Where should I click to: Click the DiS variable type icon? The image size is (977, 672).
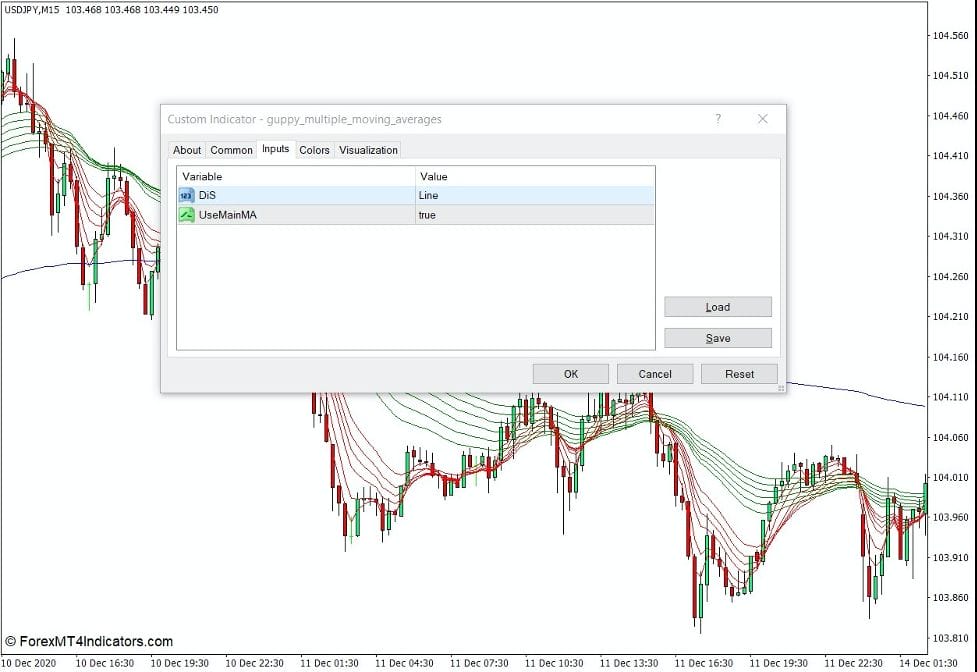[186, 196]
